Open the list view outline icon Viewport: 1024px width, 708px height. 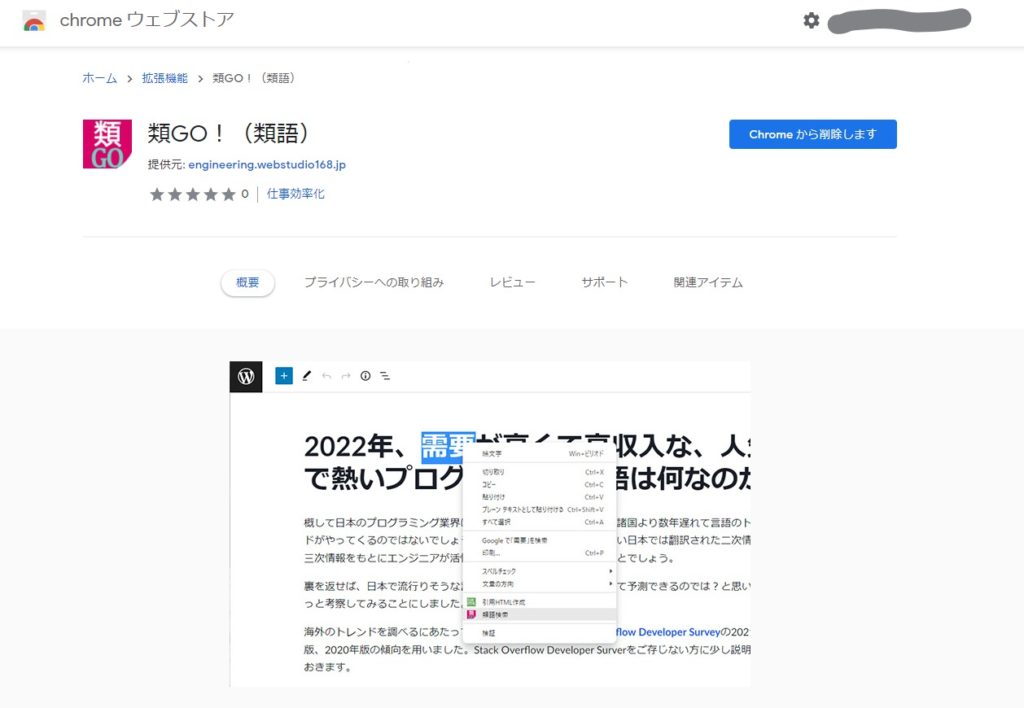pyautogui.click(x=385, y=376)
